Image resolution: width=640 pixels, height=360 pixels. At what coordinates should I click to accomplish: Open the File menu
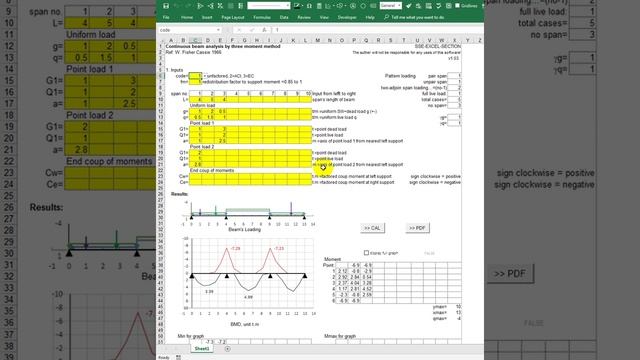click(166, 17)
